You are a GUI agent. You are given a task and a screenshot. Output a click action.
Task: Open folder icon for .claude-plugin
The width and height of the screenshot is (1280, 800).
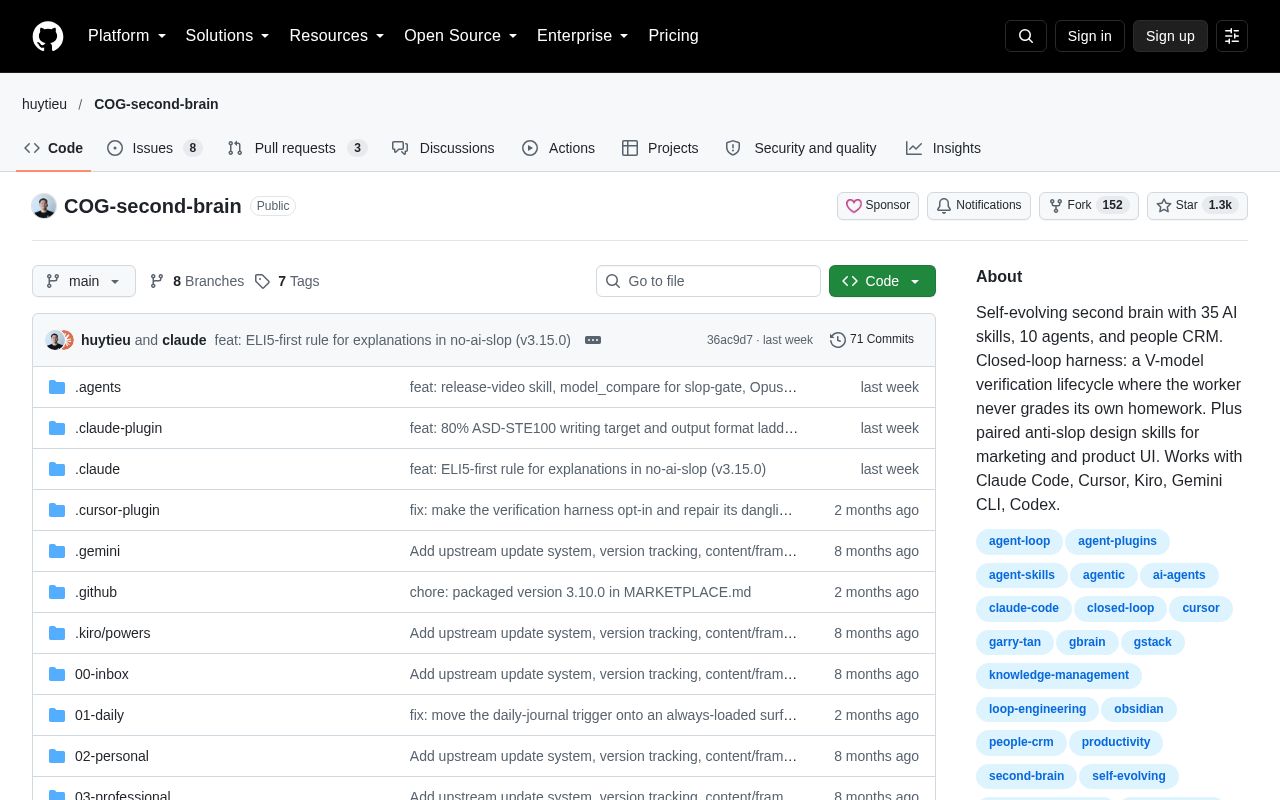click(57, 428)
